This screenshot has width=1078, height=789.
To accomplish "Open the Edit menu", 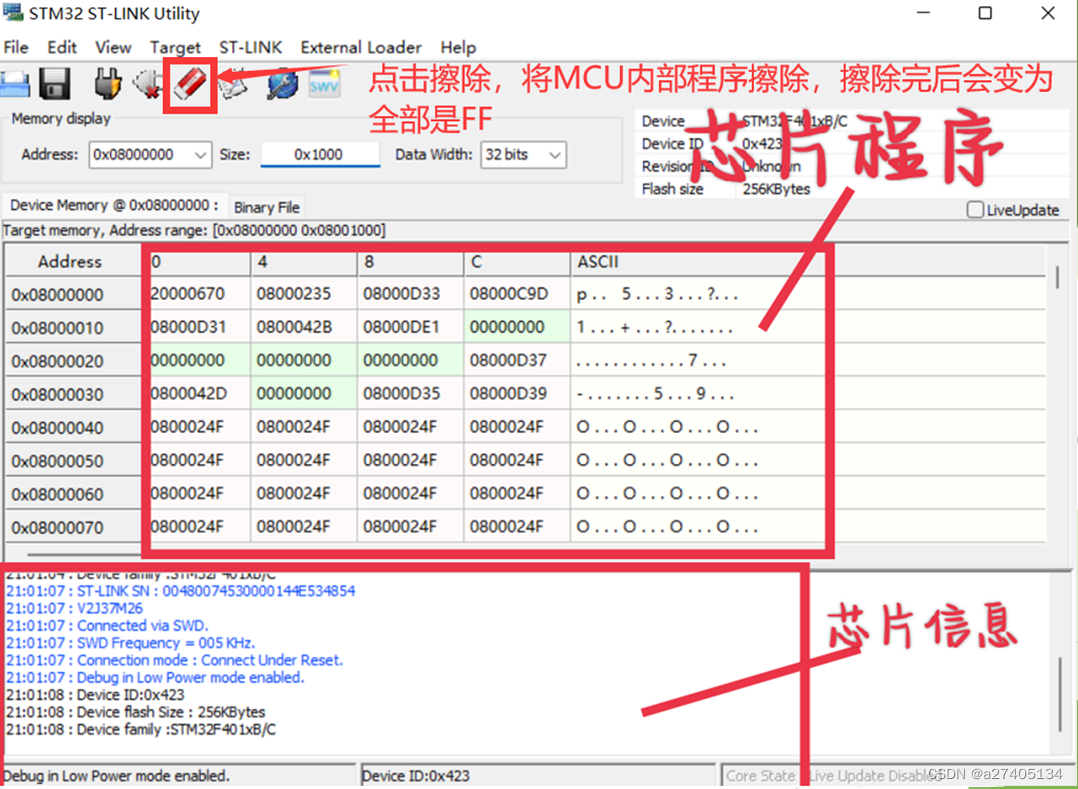I will pos(62,47).
